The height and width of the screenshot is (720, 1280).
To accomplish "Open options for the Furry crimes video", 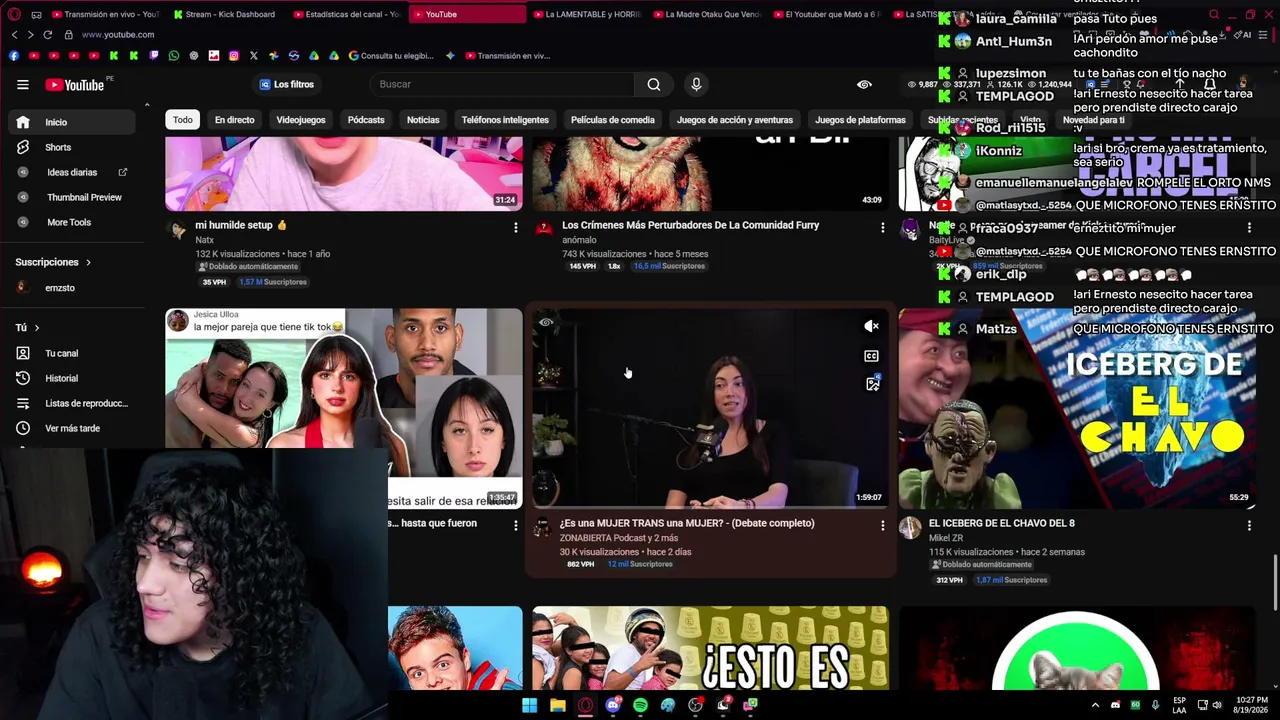I will tap(882, 228).
